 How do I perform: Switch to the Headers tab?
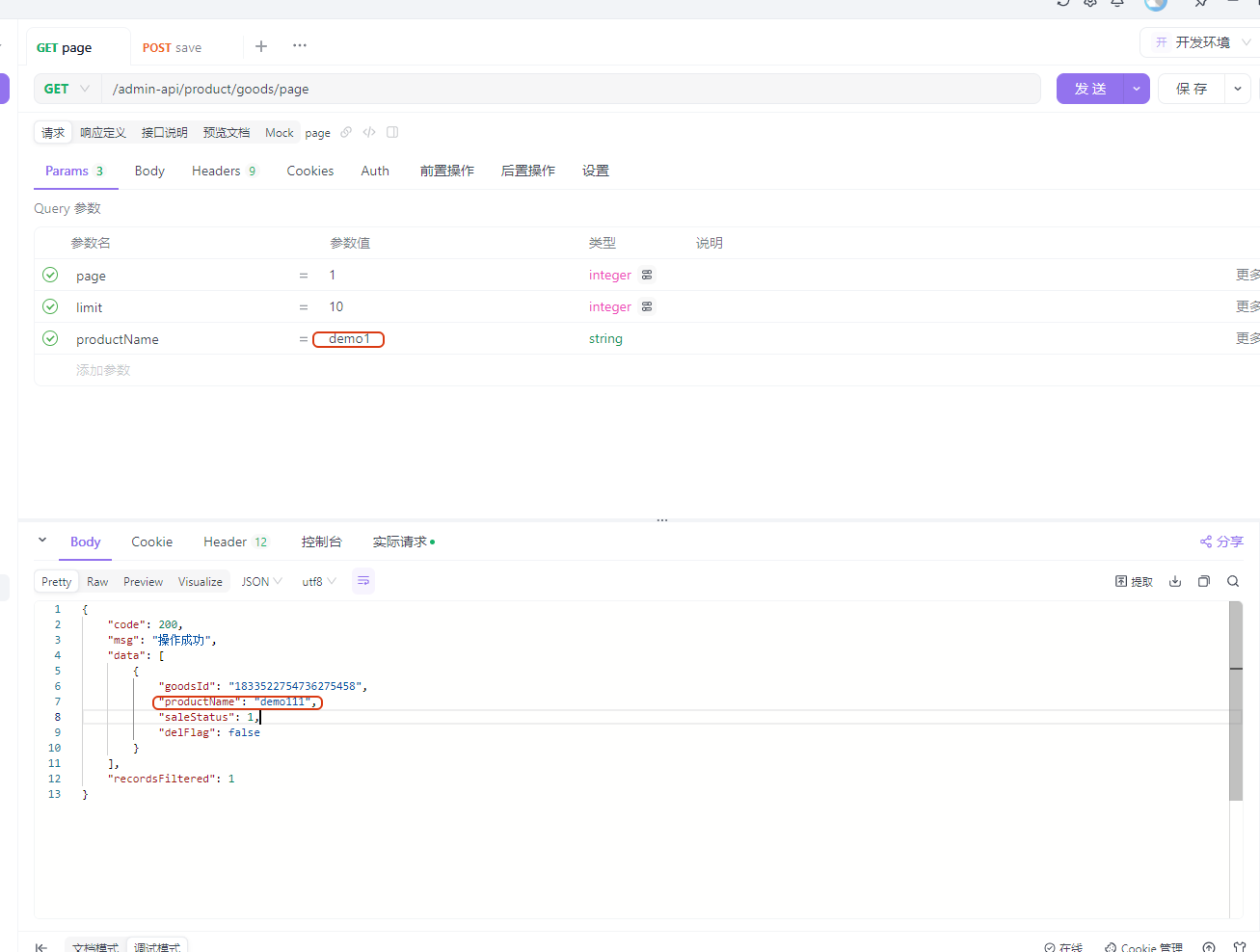pyautogui.click(x=216, y=171)
